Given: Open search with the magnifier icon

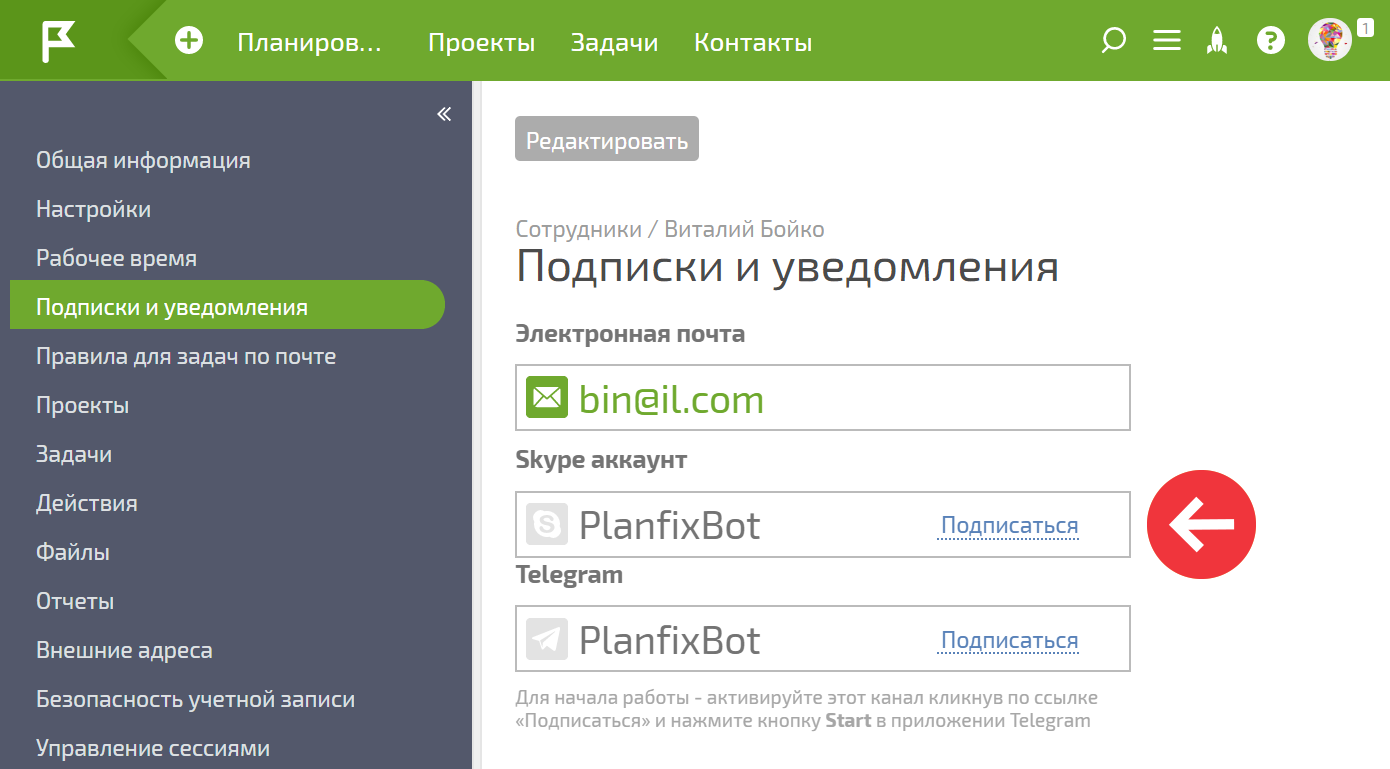Looking at the screenshot, I should point(1113,41).
